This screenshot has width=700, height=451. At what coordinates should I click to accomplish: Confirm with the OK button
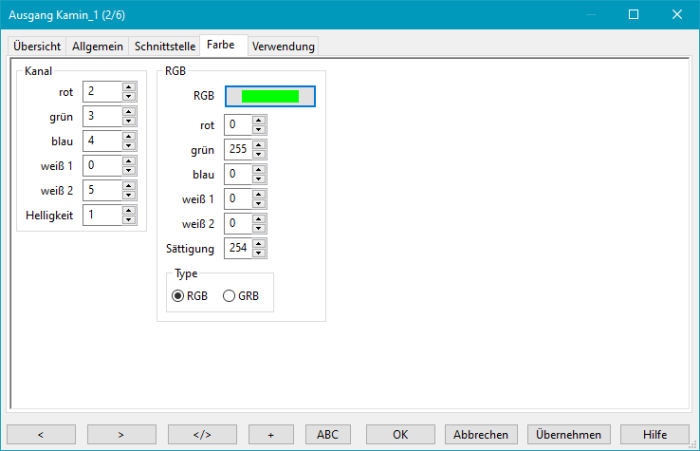(x=400, y=434)
